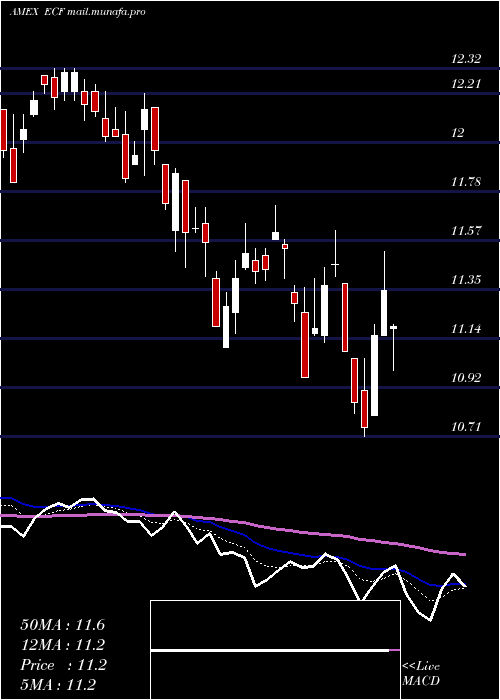
Task: Click the pink 50MA line's right end
Action: point(464,554)
